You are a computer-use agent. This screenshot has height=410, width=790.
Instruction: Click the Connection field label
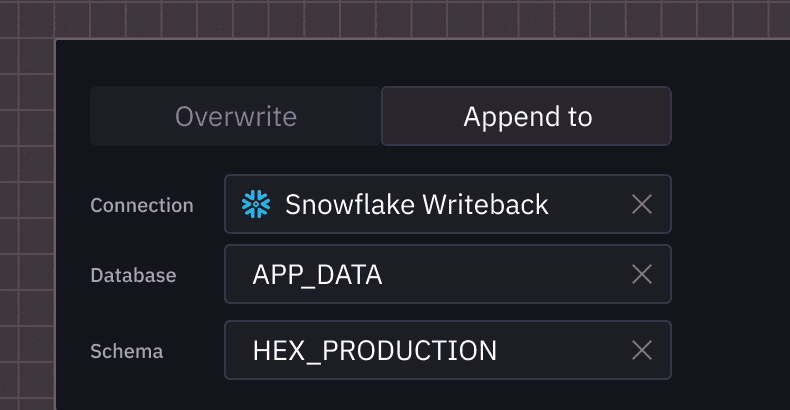point(142,205)
